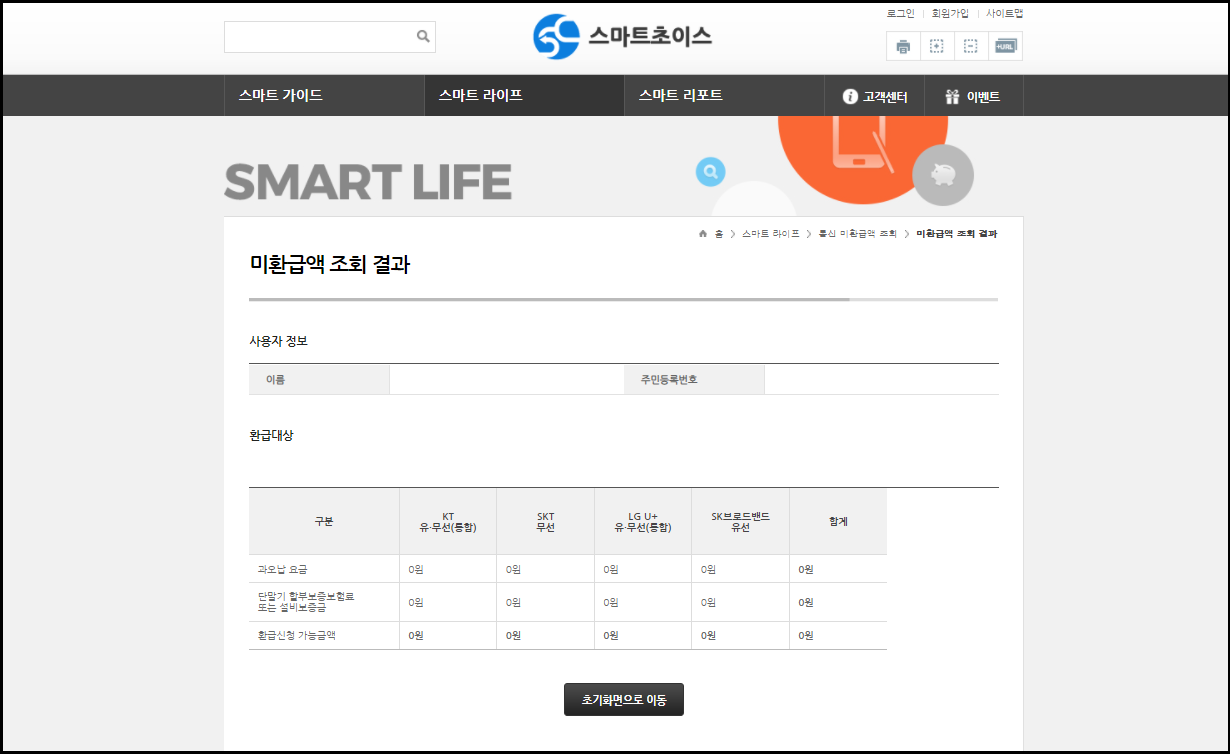1230x754 pixels.
Task: Click the 사용자 정보 section title
Action: pyautogui.click(x=278, y=341)
